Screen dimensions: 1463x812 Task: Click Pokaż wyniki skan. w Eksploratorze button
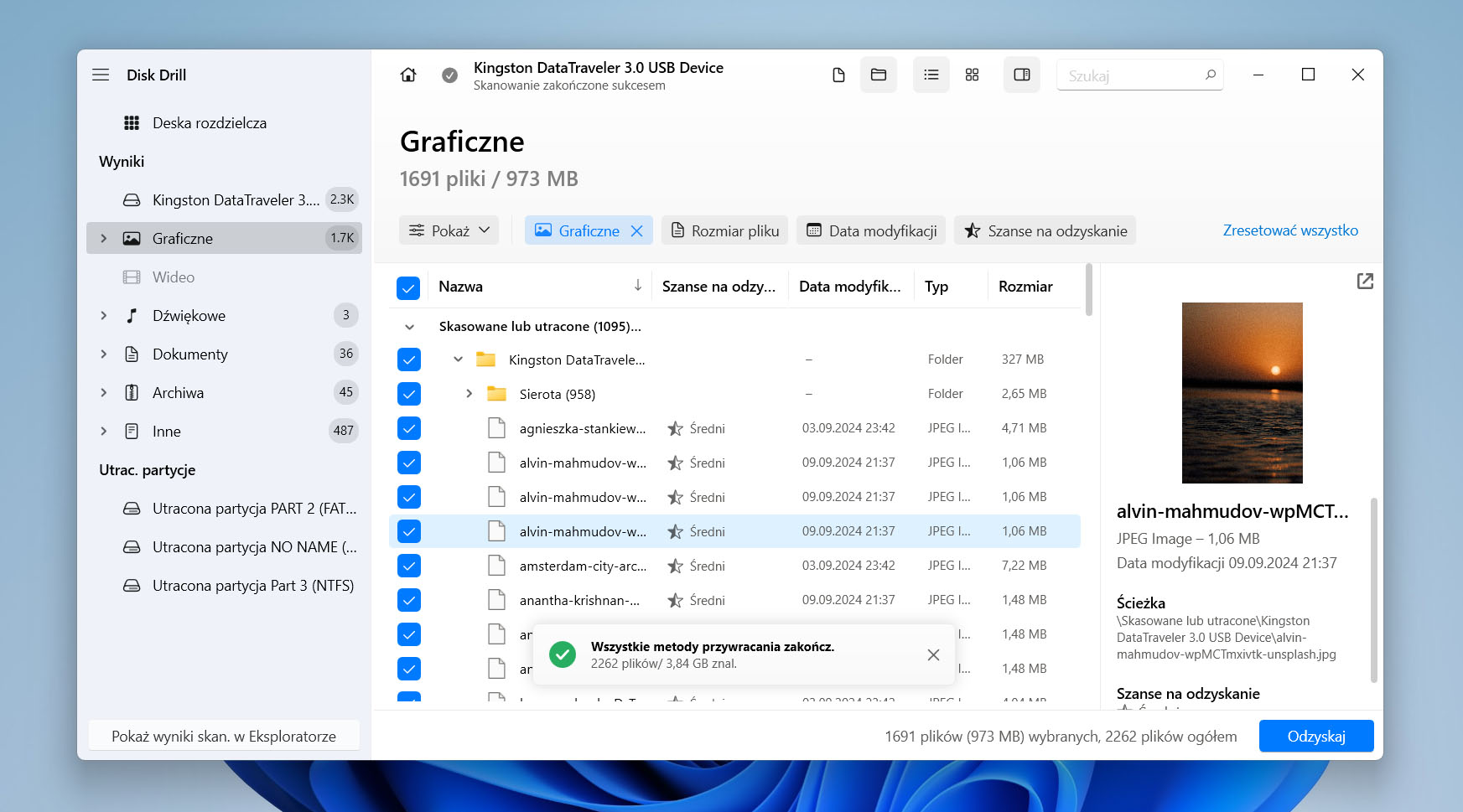[224, 736]
